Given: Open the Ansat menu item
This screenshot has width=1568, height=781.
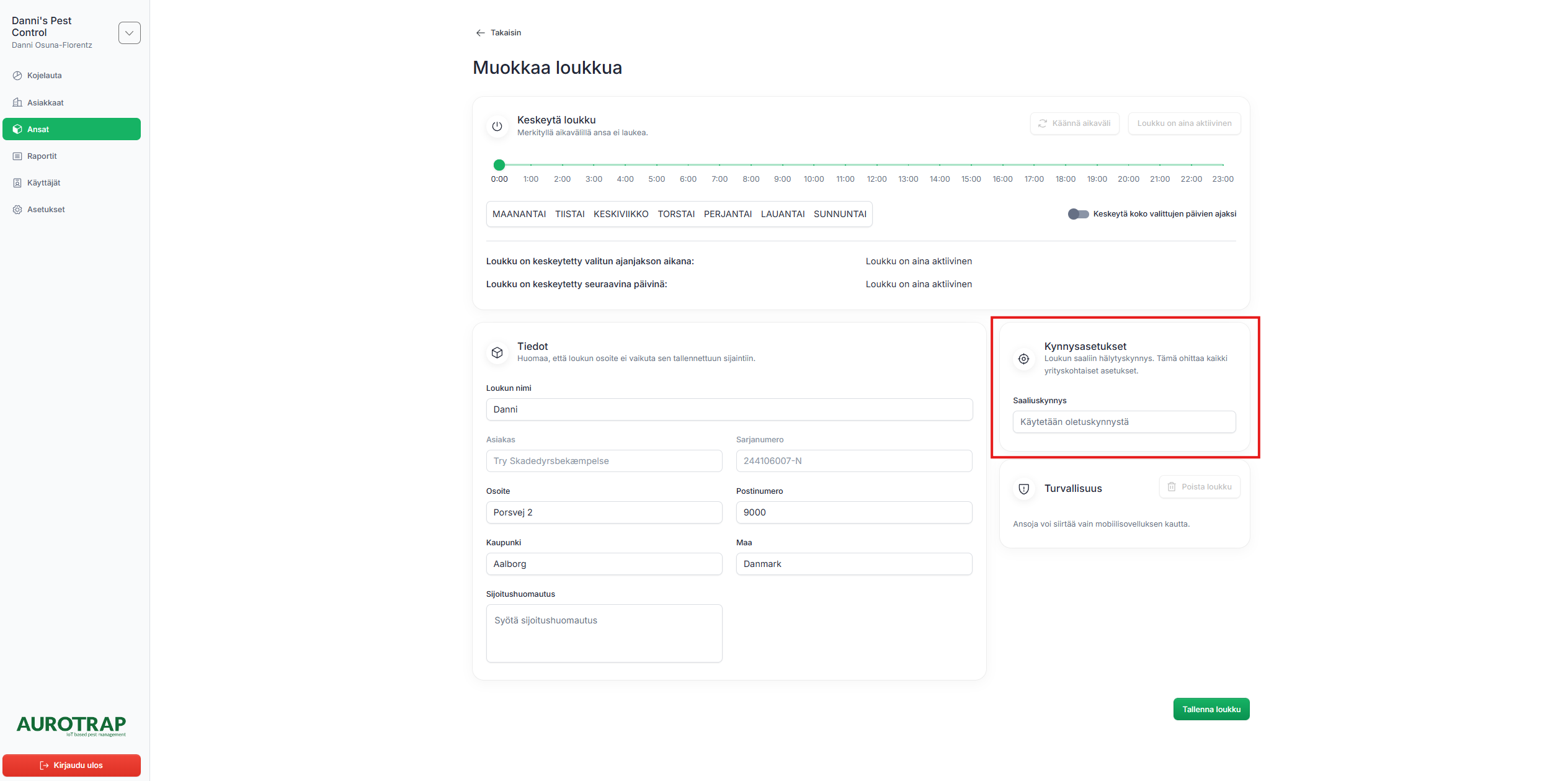Looking at the screenshot, I should pos(71,129).
